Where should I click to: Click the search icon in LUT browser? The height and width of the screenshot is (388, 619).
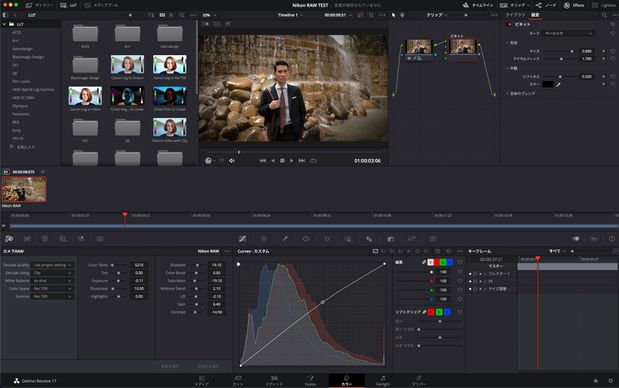click(x=182, y=15)
